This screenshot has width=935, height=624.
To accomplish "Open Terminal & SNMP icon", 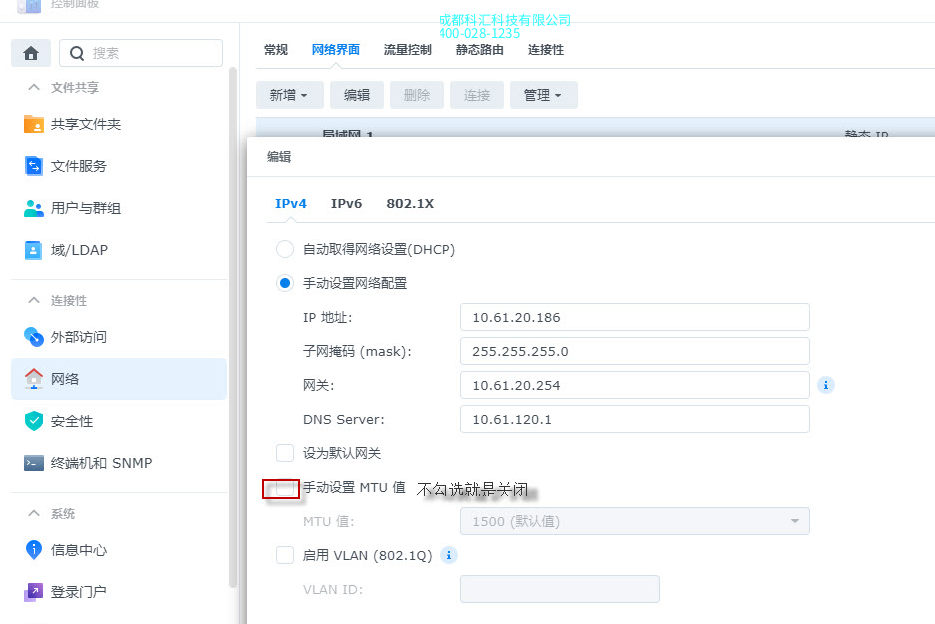I will (33, 463).
